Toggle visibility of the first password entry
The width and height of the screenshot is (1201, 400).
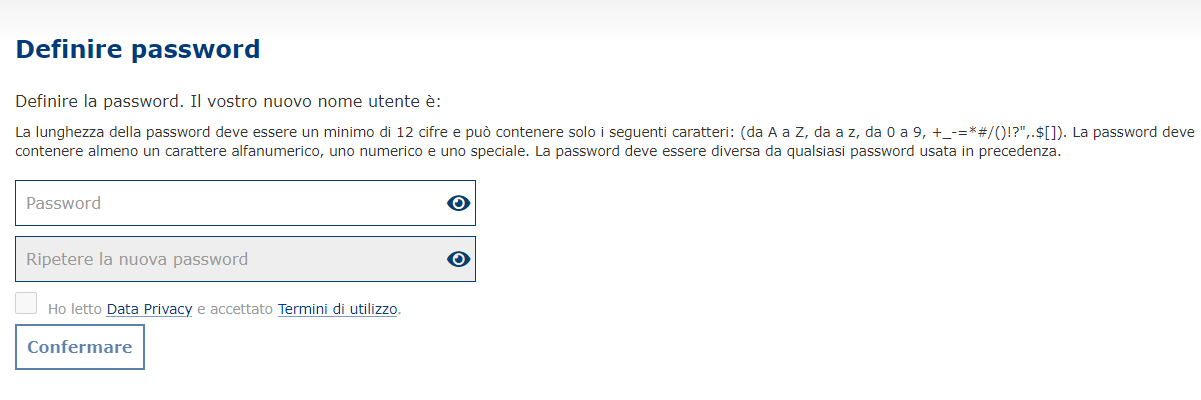point(458,203)
